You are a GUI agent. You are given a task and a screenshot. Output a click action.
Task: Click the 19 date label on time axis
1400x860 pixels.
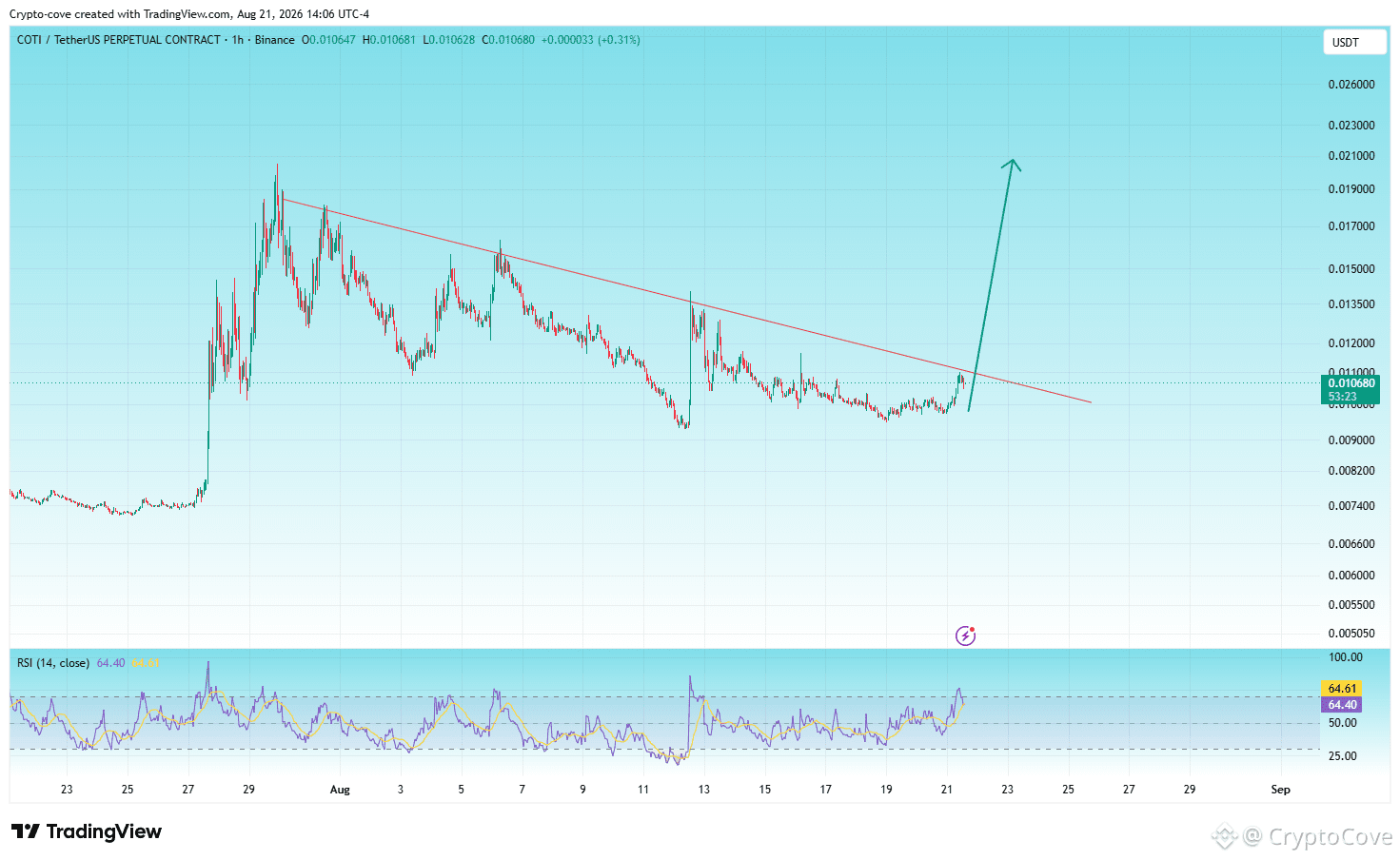click(887, 790)
